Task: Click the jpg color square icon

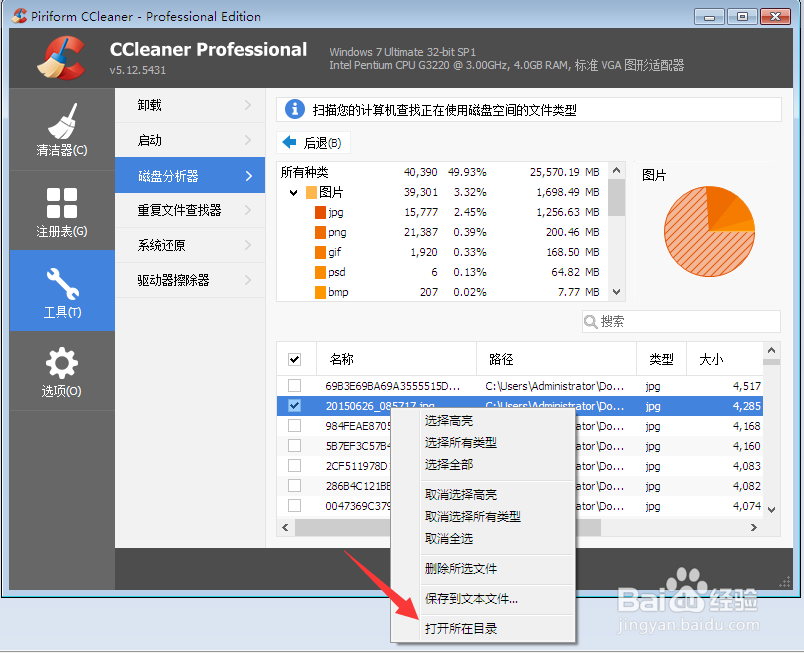Action: click(320, 212)
